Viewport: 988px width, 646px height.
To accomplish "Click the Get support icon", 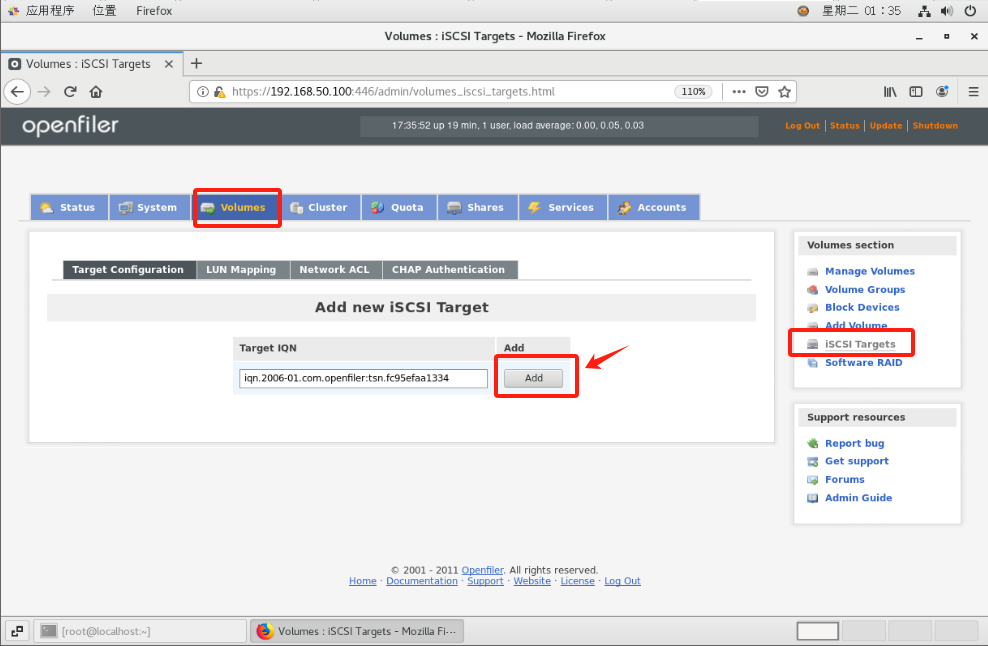I will coord(813,462).
